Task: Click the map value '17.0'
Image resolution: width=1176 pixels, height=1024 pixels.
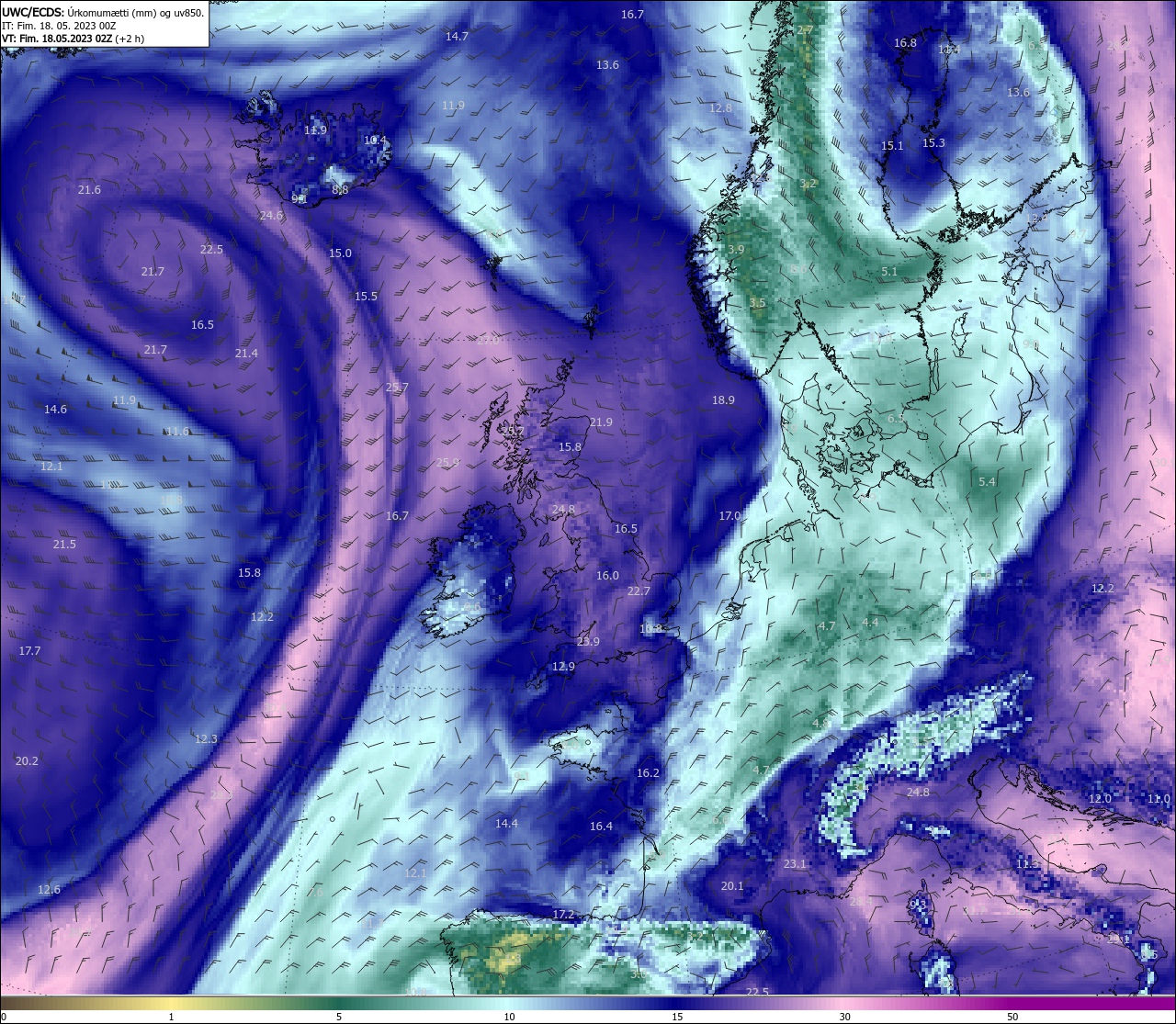Action: (729, 516)
